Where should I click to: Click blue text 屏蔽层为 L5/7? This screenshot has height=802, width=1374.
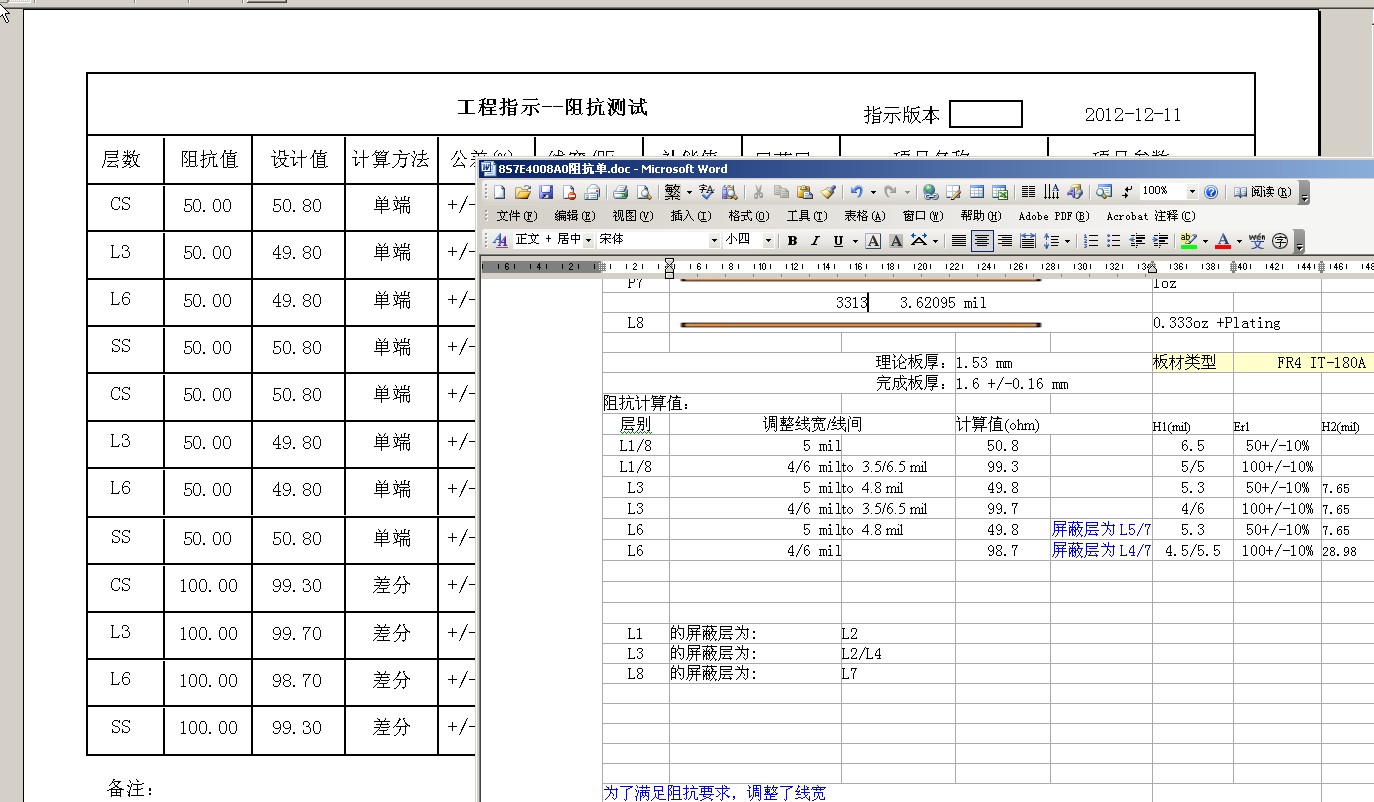[x=1101, y=530]
